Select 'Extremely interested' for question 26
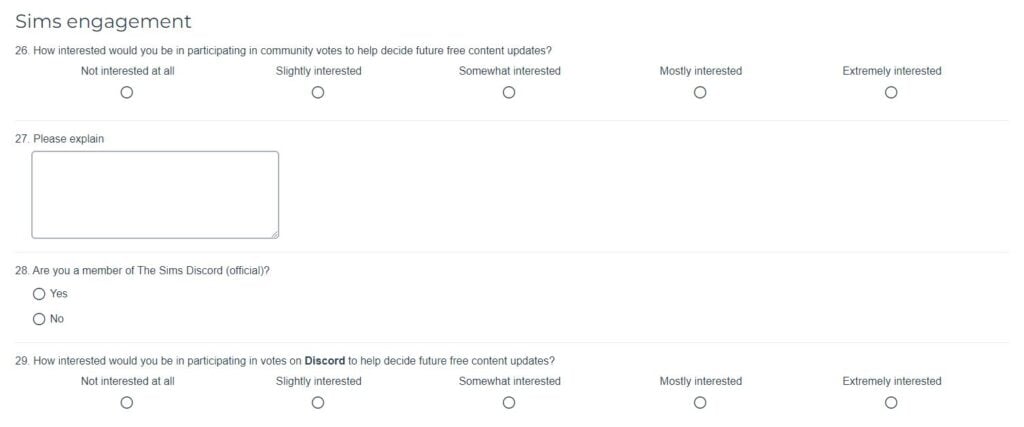The width and height of the screenshot is (1024, 427). pyautogui.click(x=891, y=93)
